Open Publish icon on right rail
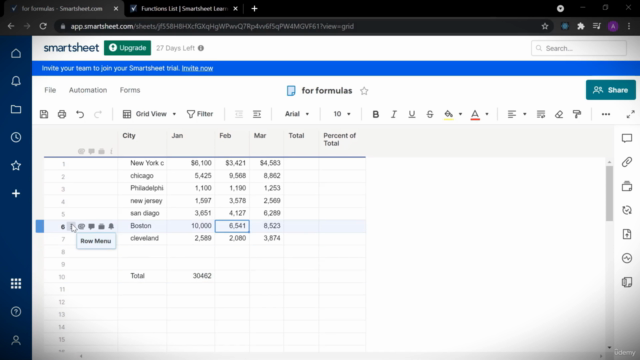 627,234
